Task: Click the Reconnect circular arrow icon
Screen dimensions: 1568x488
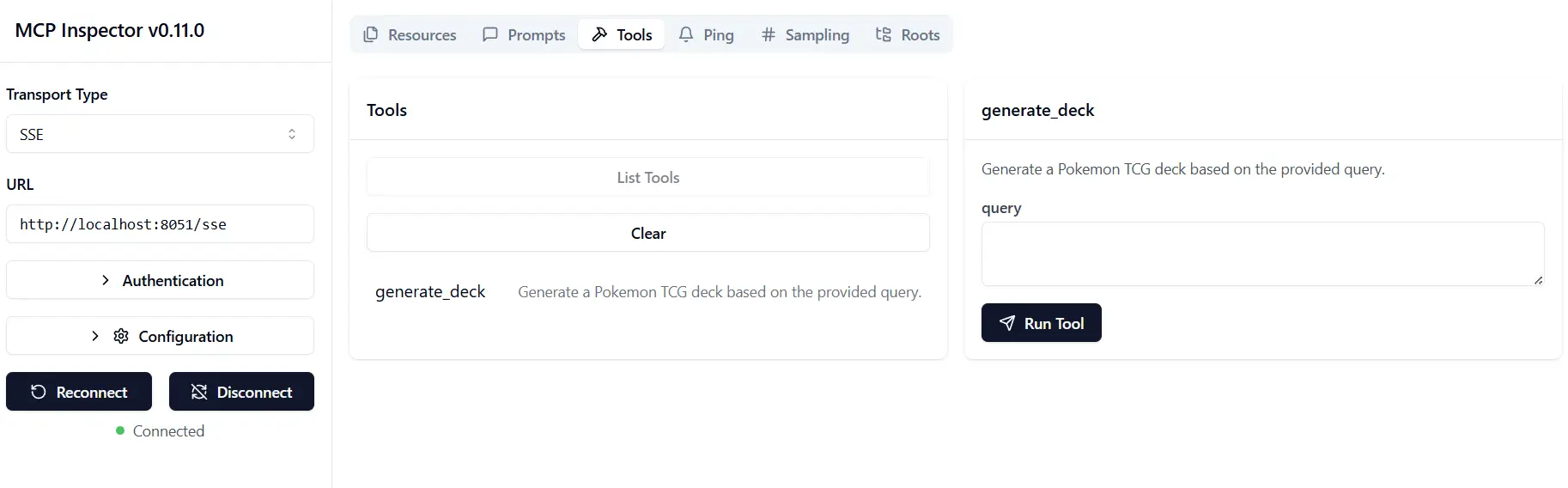Action: (x=39, y=392)
